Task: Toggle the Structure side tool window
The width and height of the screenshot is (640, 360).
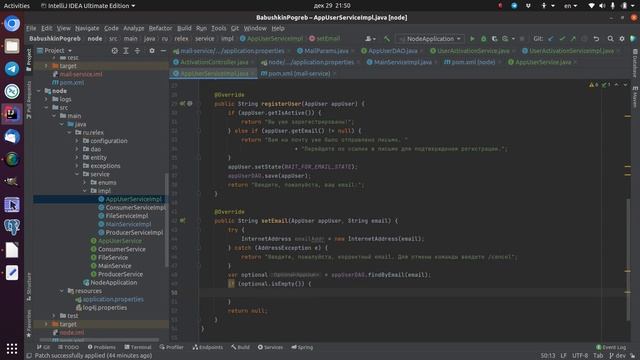Action: point(29,287)
